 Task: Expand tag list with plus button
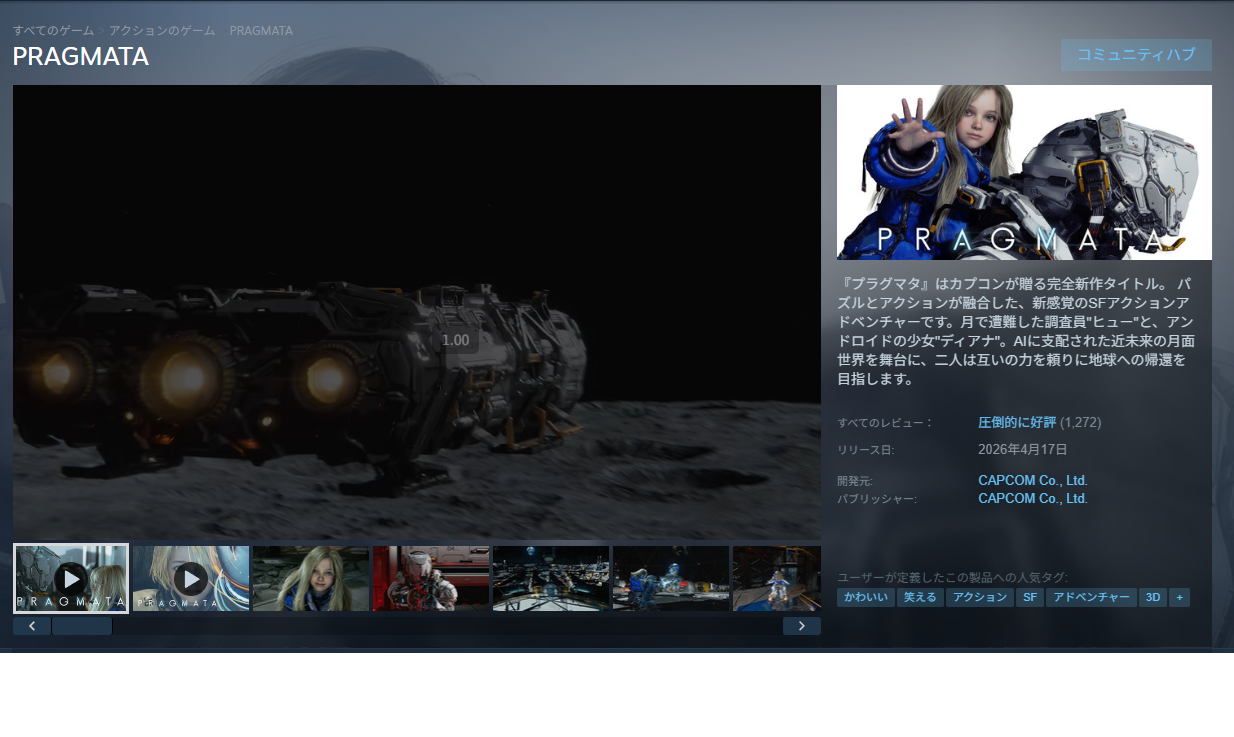pyautogui.click(x=1179, y=597)
